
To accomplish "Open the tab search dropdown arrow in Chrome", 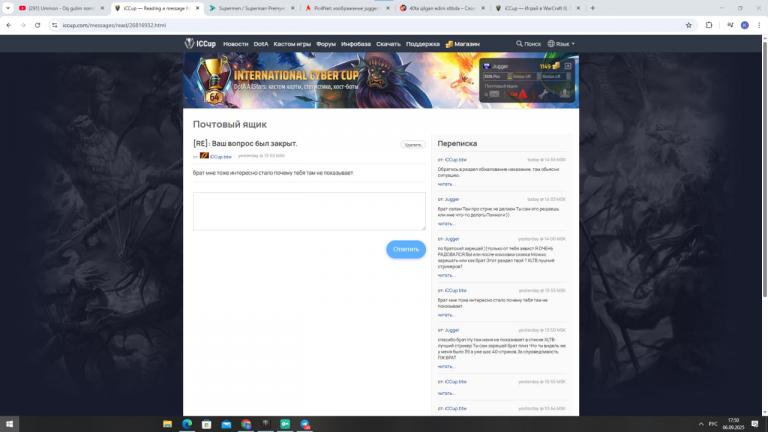I will pos(8,8).
